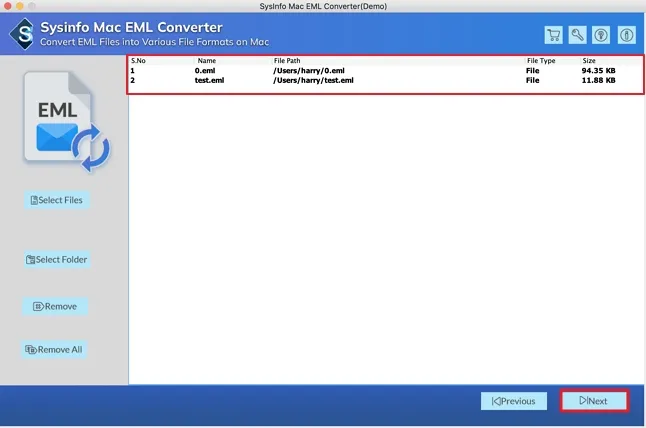Open the help question mark icon
The width and height of the screenshot is (646, 428).
(x=601, y=35)
